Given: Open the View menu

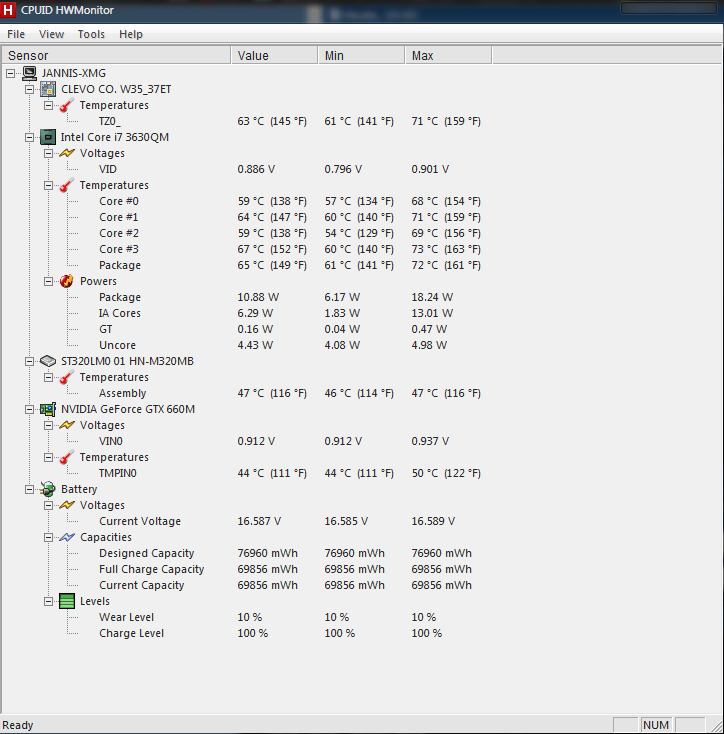Looking at the screenshot, I should [x=51, y=34].
